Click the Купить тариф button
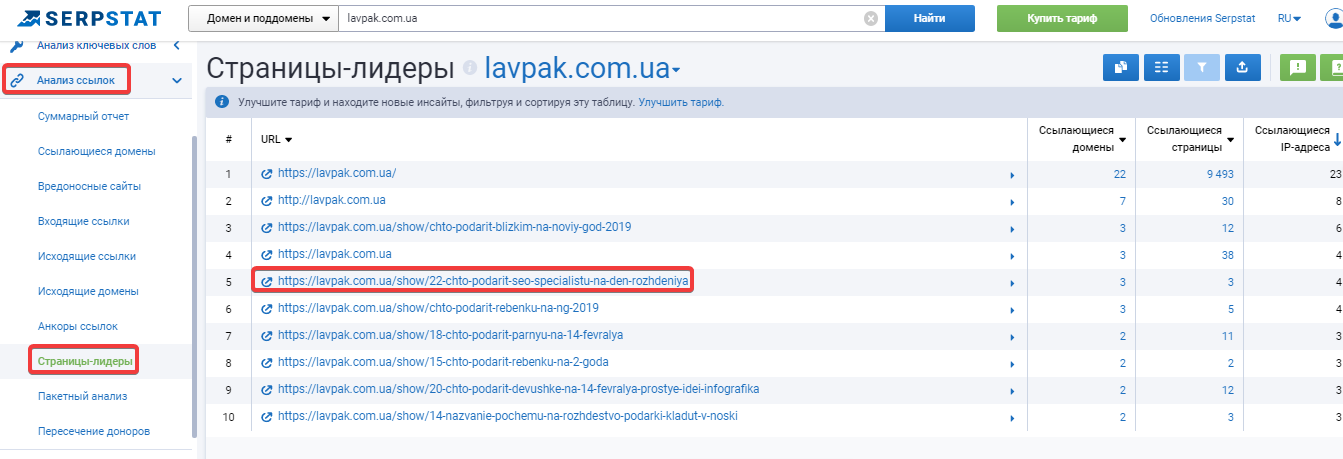Screen dimensions: 1343x459 point(1062,18)
